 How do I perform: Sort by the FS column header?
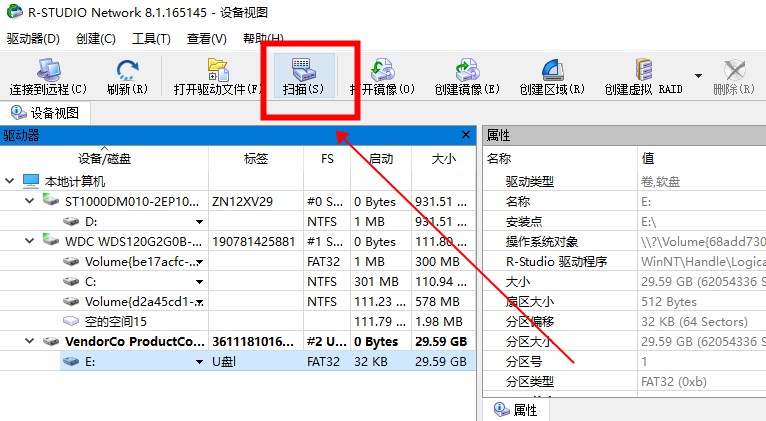click(x=327, y=159)
